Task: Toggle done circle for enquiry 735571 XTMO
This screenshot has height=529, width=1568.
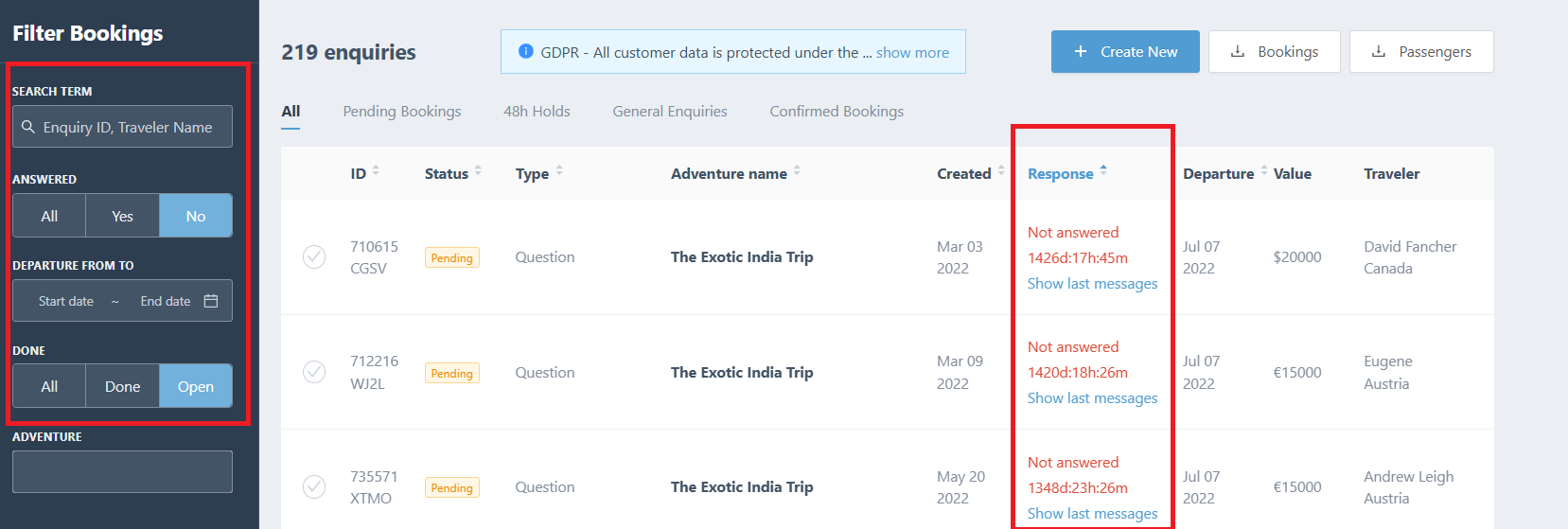Action: [314, 486]
